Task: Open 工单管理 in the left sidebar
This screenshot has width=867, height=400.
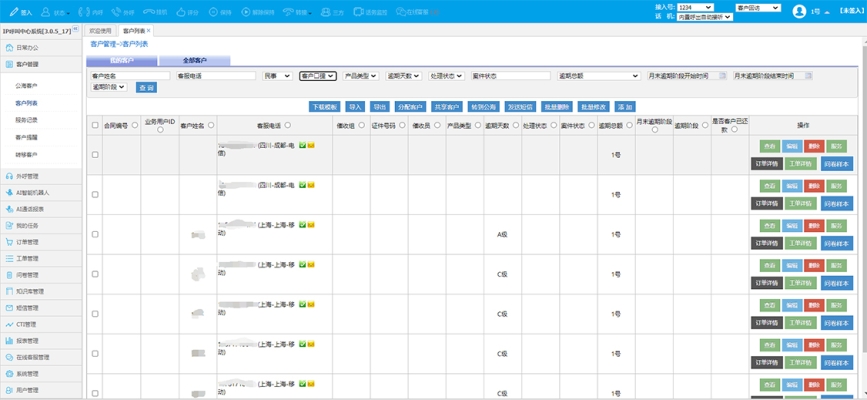Action: pyautogui.click(x=27, y=258)
